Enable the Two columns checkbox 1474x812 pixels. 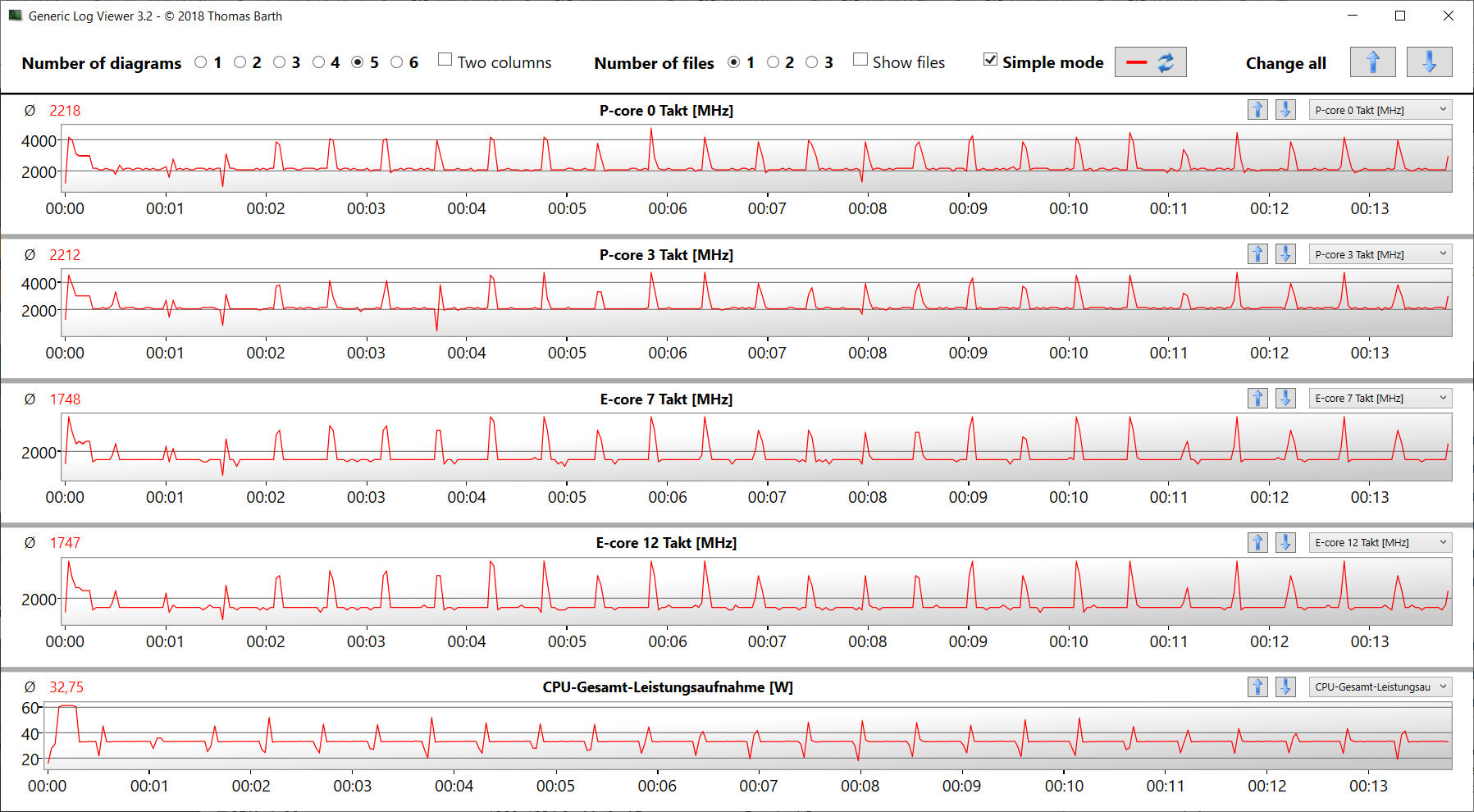tap(445, 60)
